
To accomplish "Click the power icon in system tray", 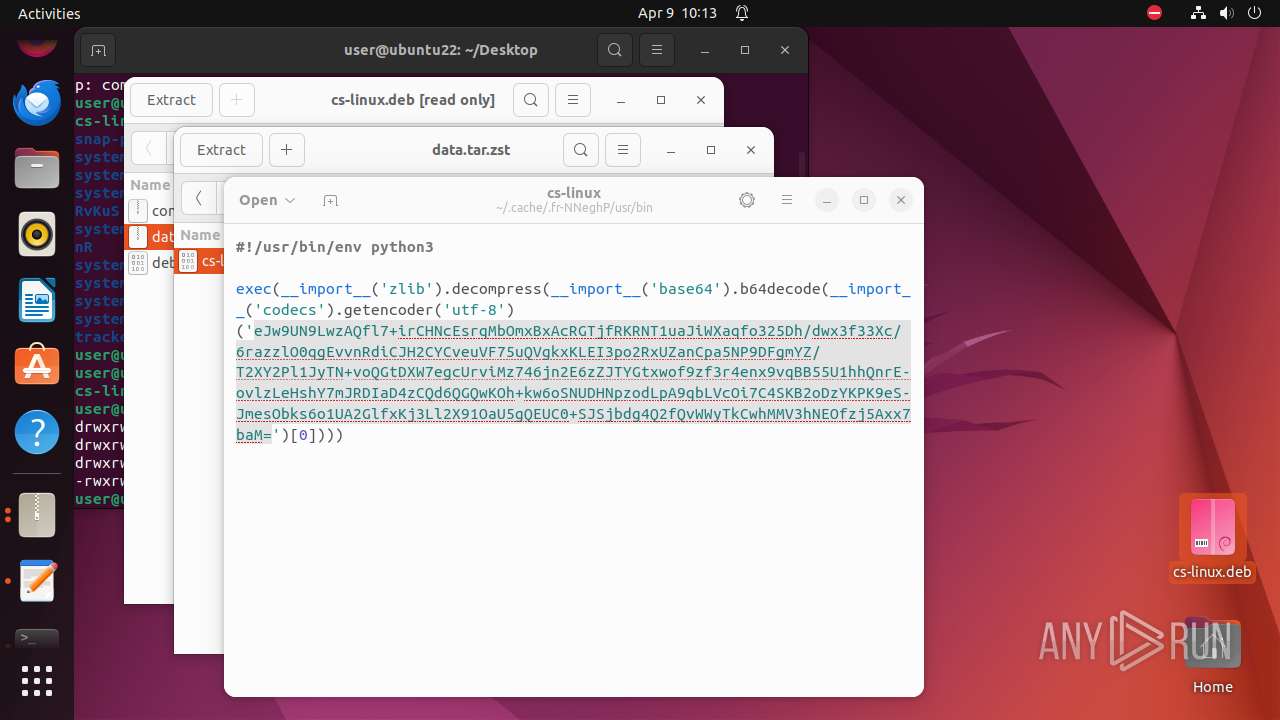I will [x=1254, y=13].
